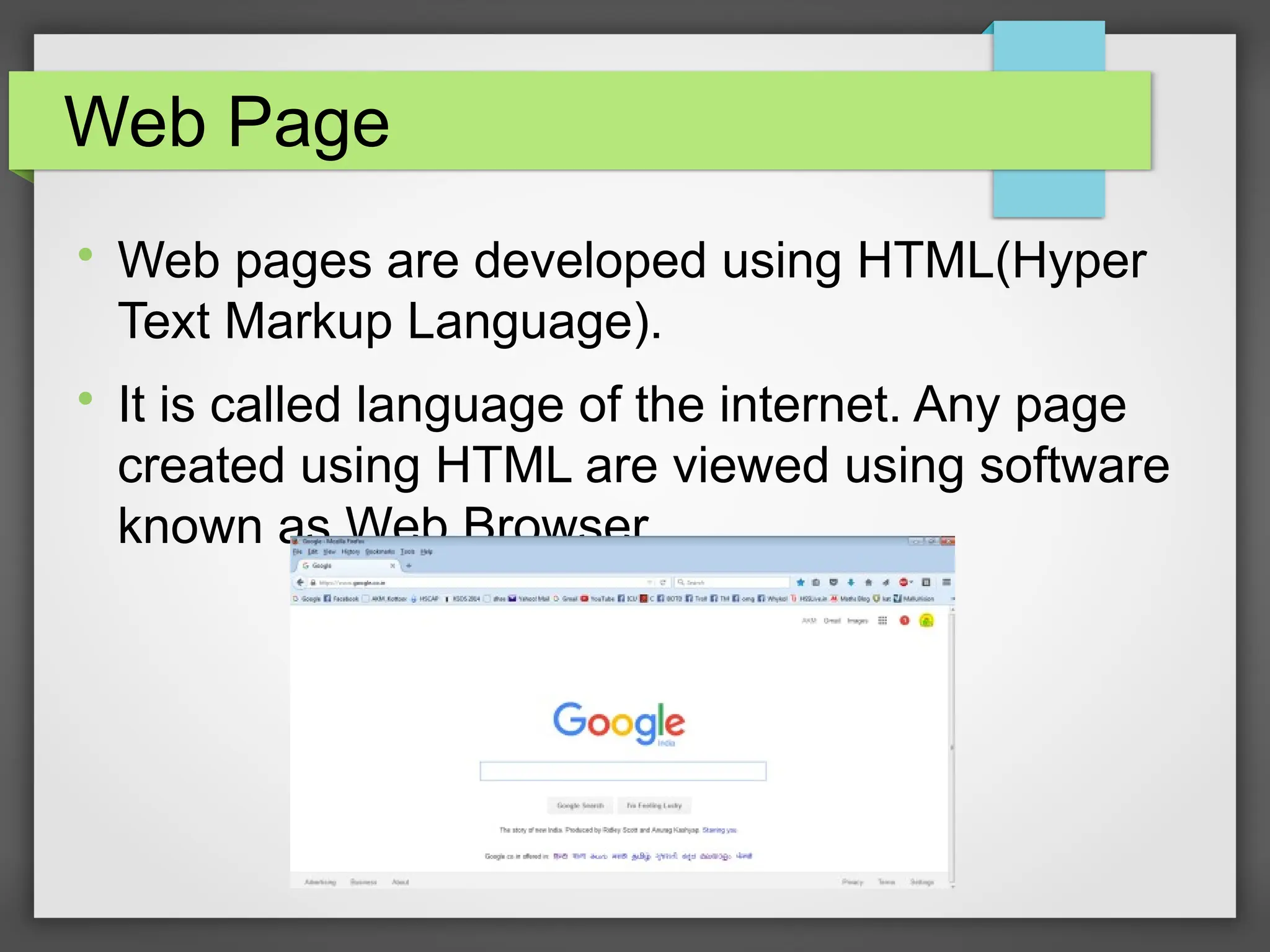1270x952 pixels.
Task: Open the Pocket icon in toolbar
Action: (x=833, y=582)
